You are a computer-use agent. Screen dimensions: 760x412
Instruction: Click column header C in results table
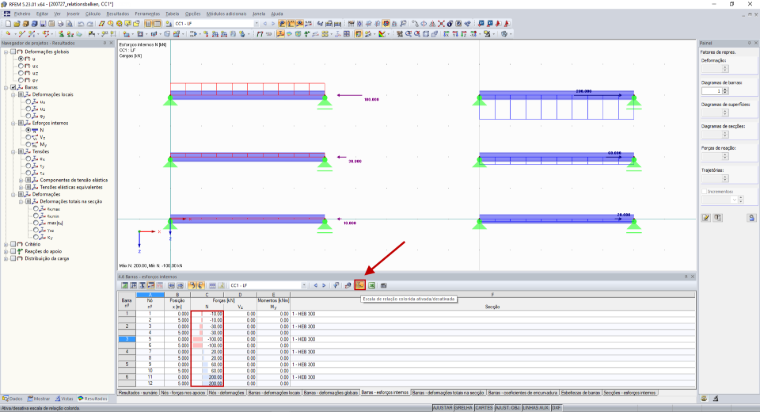pyautogui.click(x=207, y=295)
